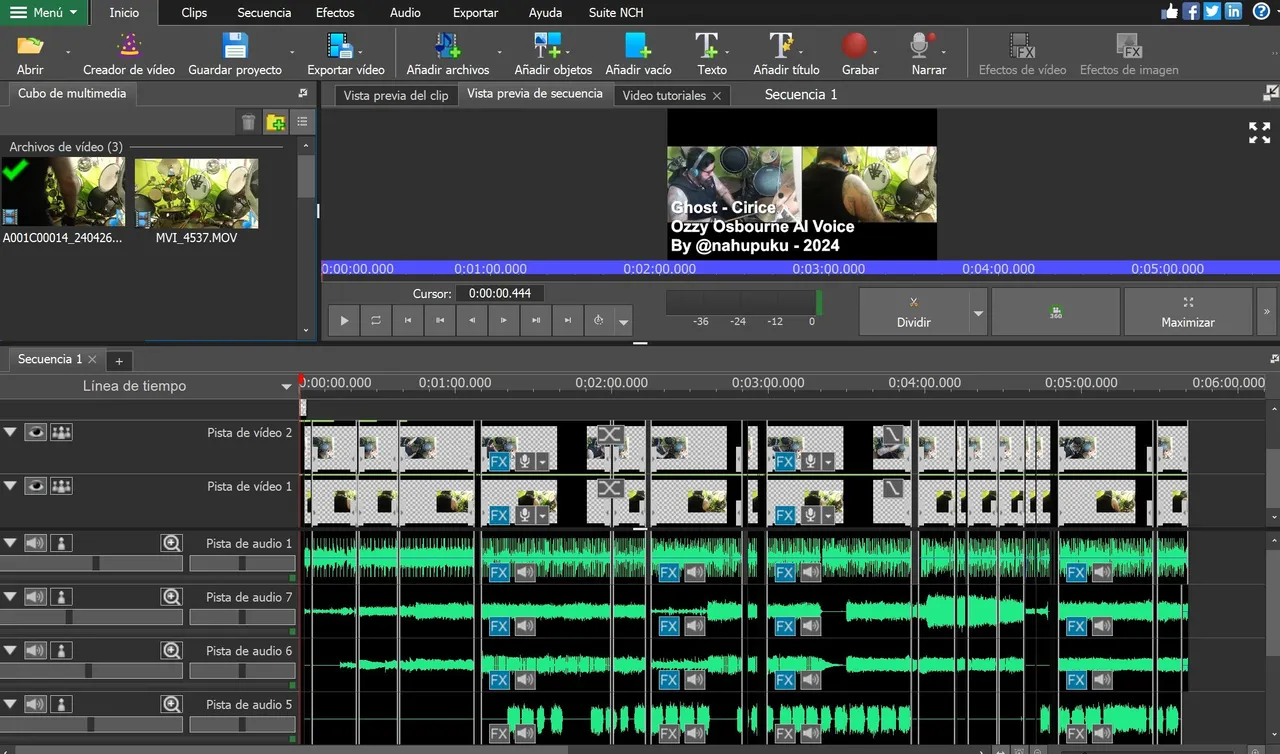Click the green add-folder icon in the media bin
This screenshot has height=754, width=1280.
pyautogui.click(x=275, y=123)
